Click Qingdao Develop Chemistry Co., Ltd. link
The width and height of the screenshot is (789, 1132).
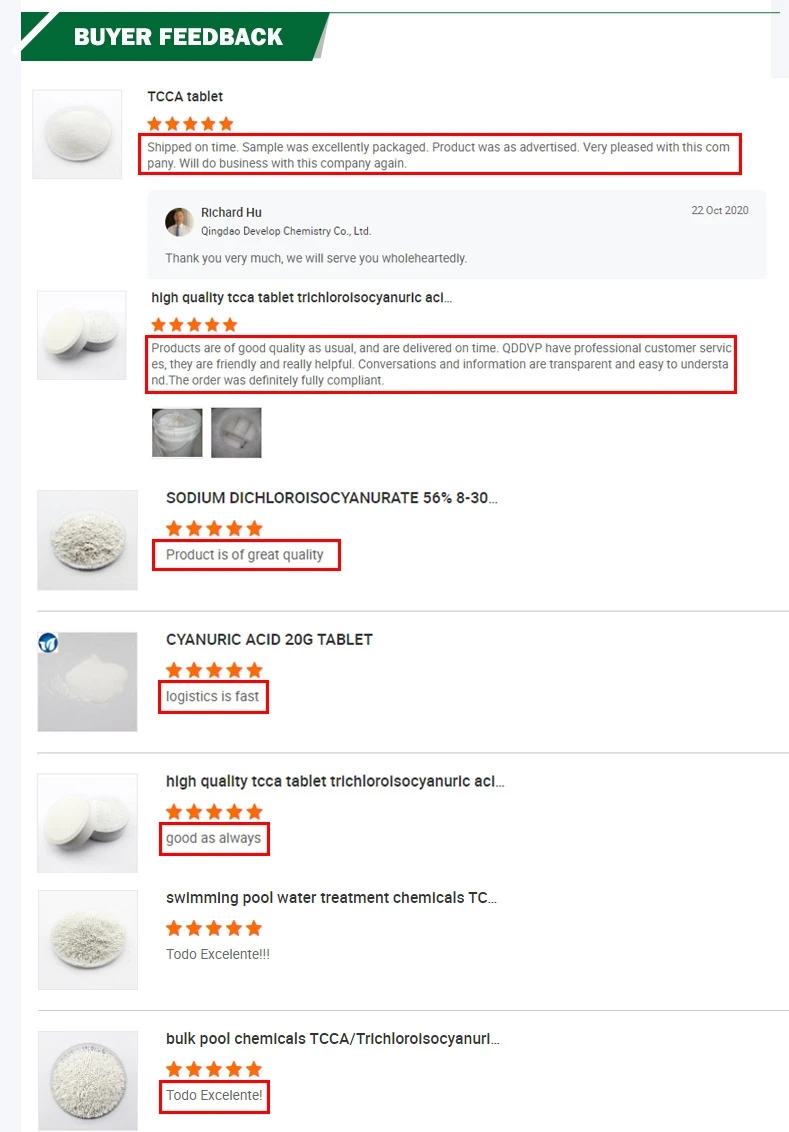pyautogui.click(x=286, y=231)
